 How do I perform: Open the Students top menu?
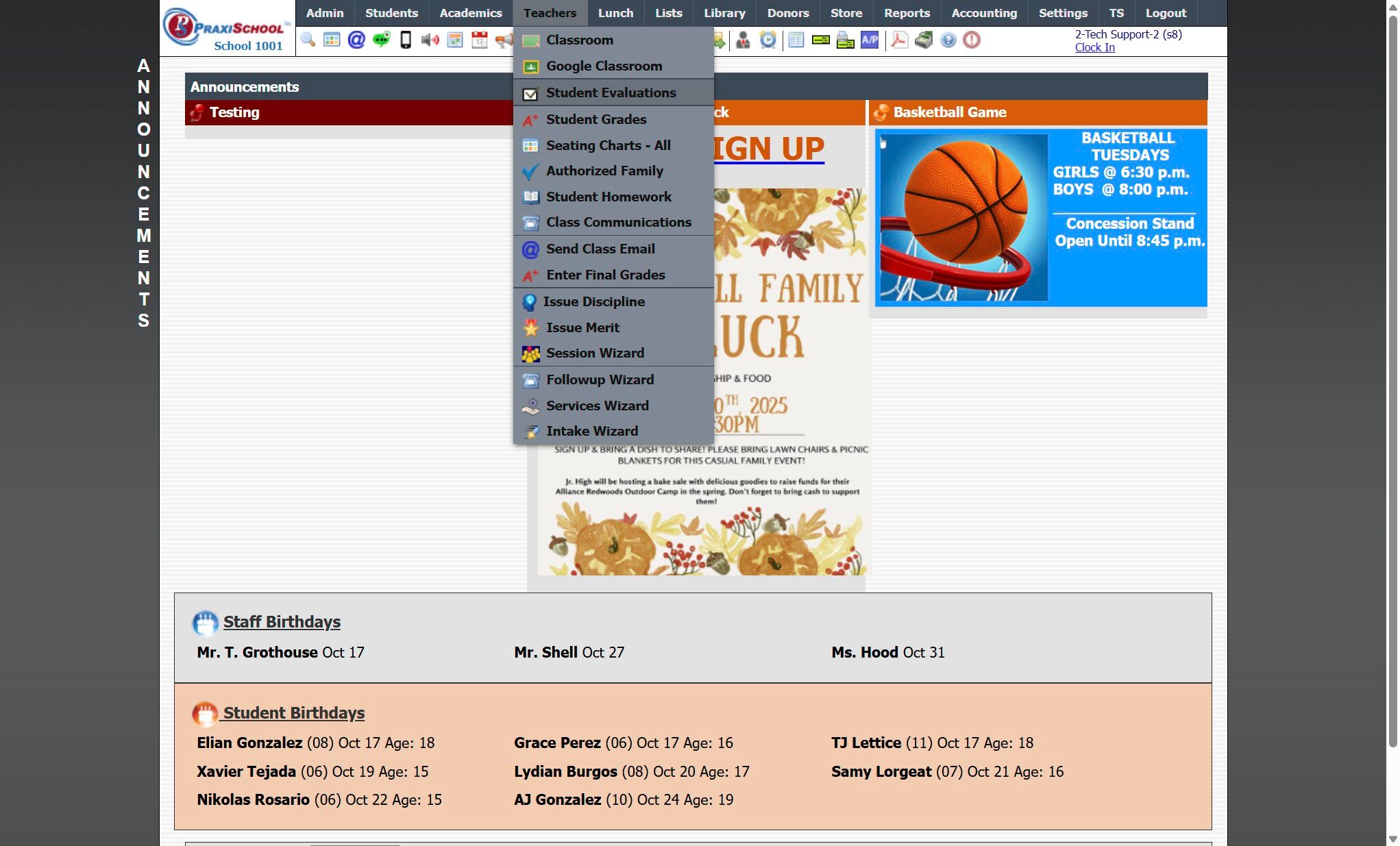pos(391,13)
